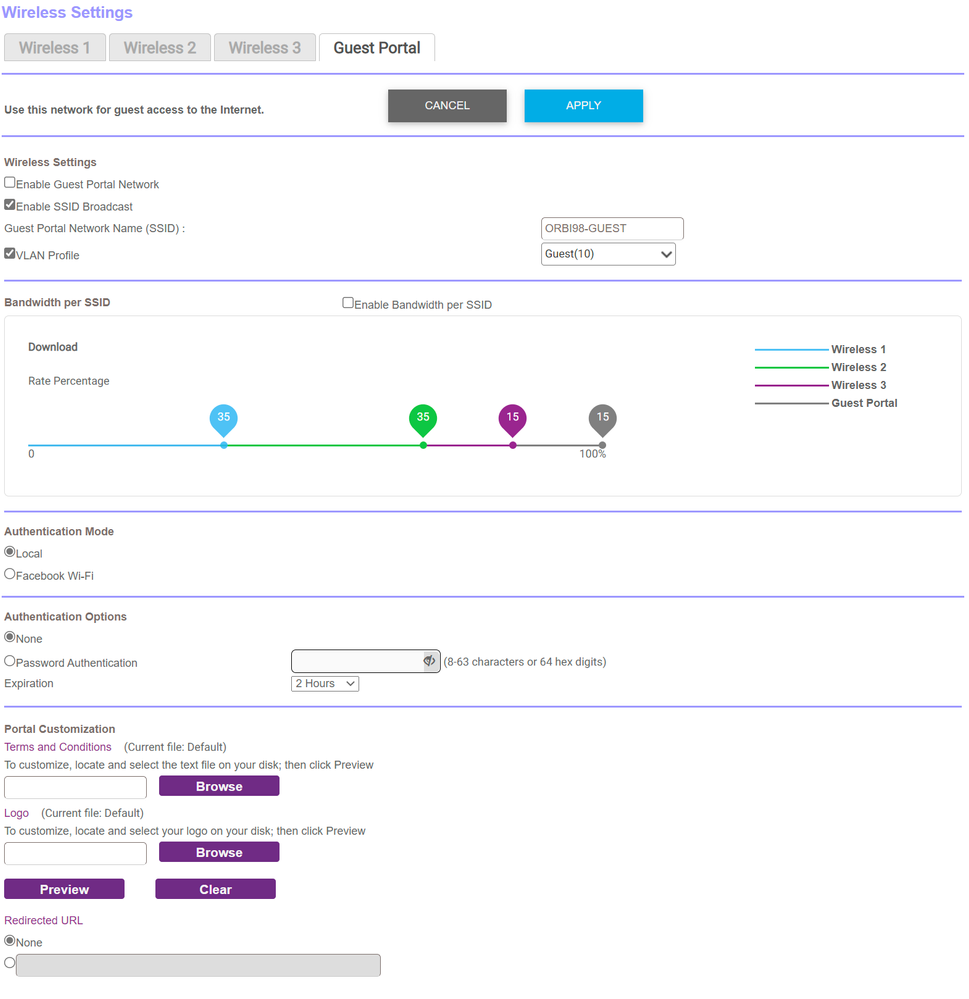Screen dimensions: 969x999
Task: Select the Wireless 3 tab
Action: point(265,48)
